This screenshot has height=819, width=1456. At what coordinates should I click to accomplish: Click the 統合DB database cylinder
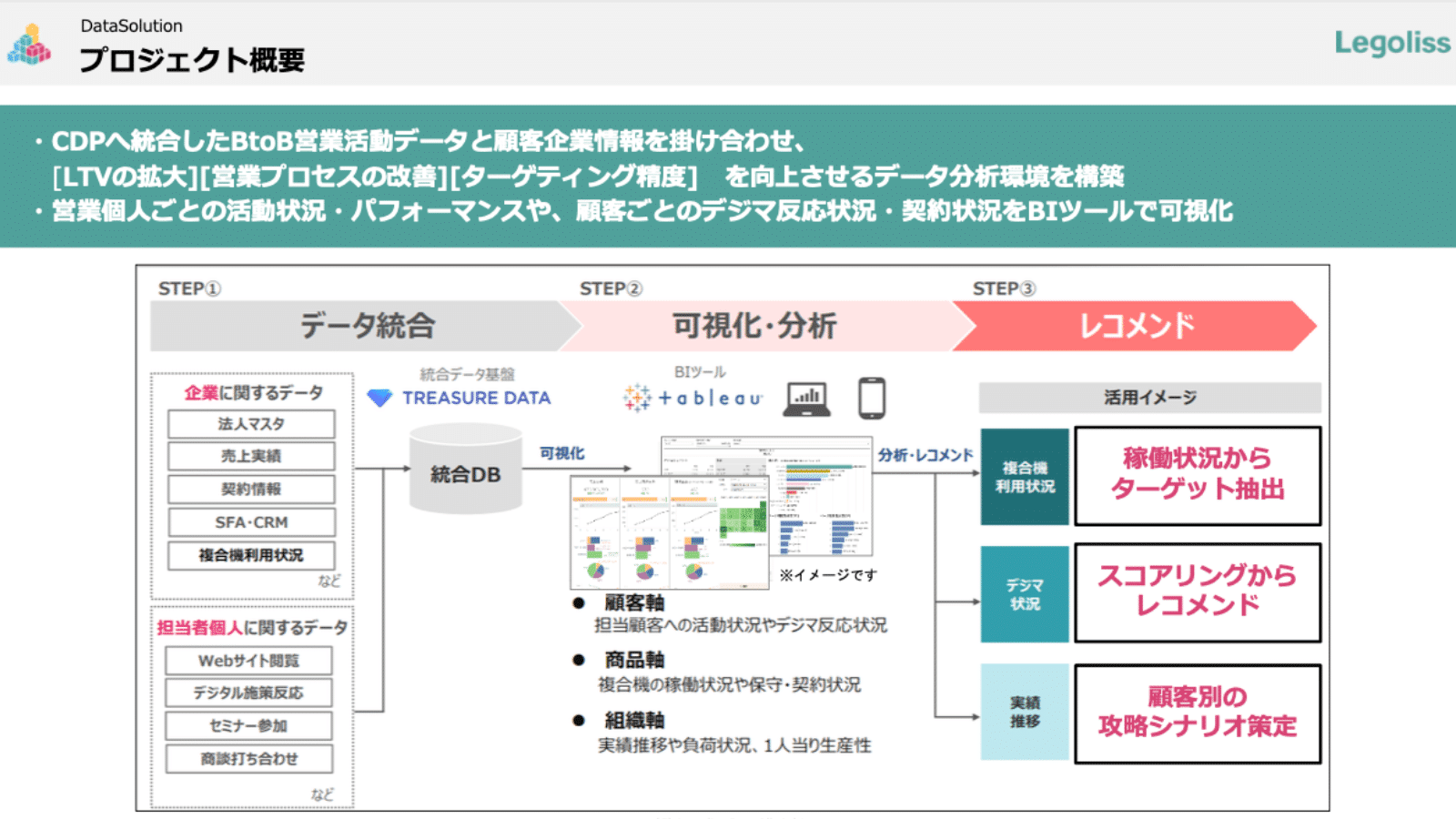click(465, 471)
